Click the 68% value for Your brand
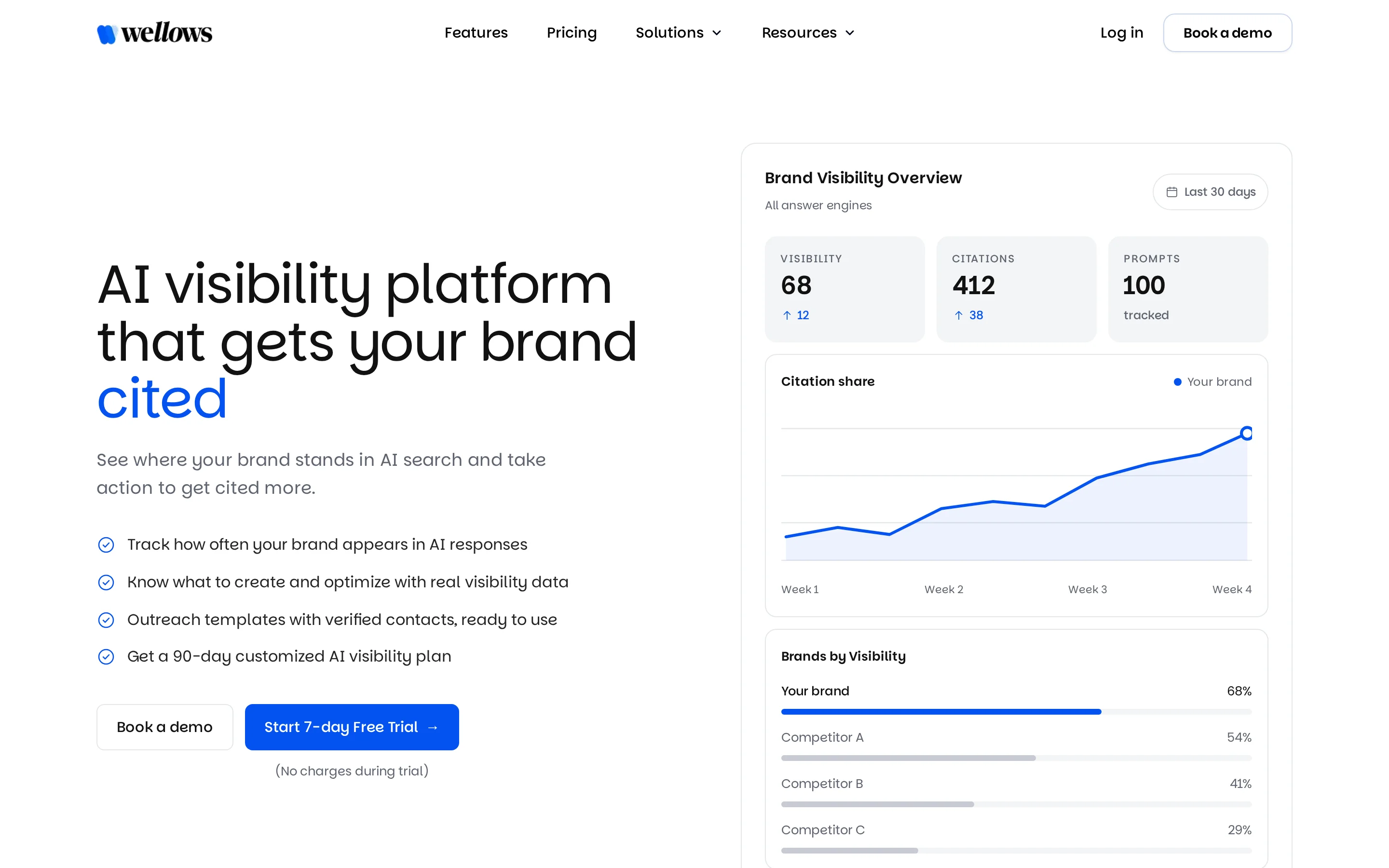1389x868 pixels. coord(1239,691)
